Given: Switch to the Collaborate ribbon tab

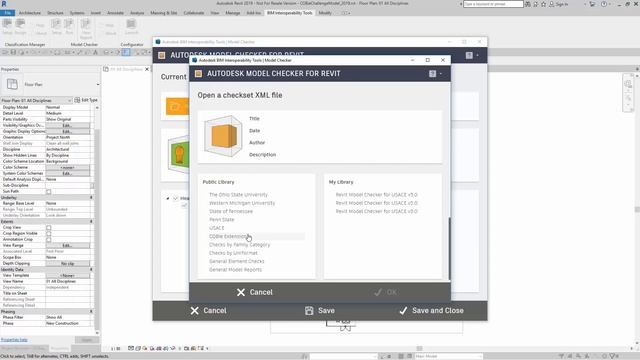Looking at the screenshot, I should (193, 13).
